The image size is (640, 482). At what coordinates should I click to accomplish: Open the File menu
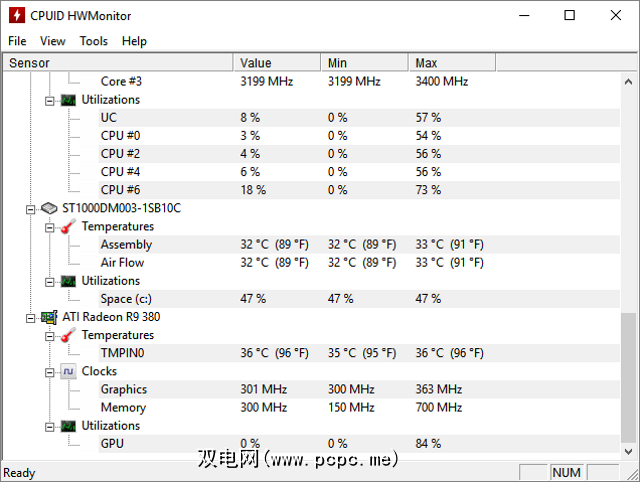pyautogui.click(x=17, y=41)
